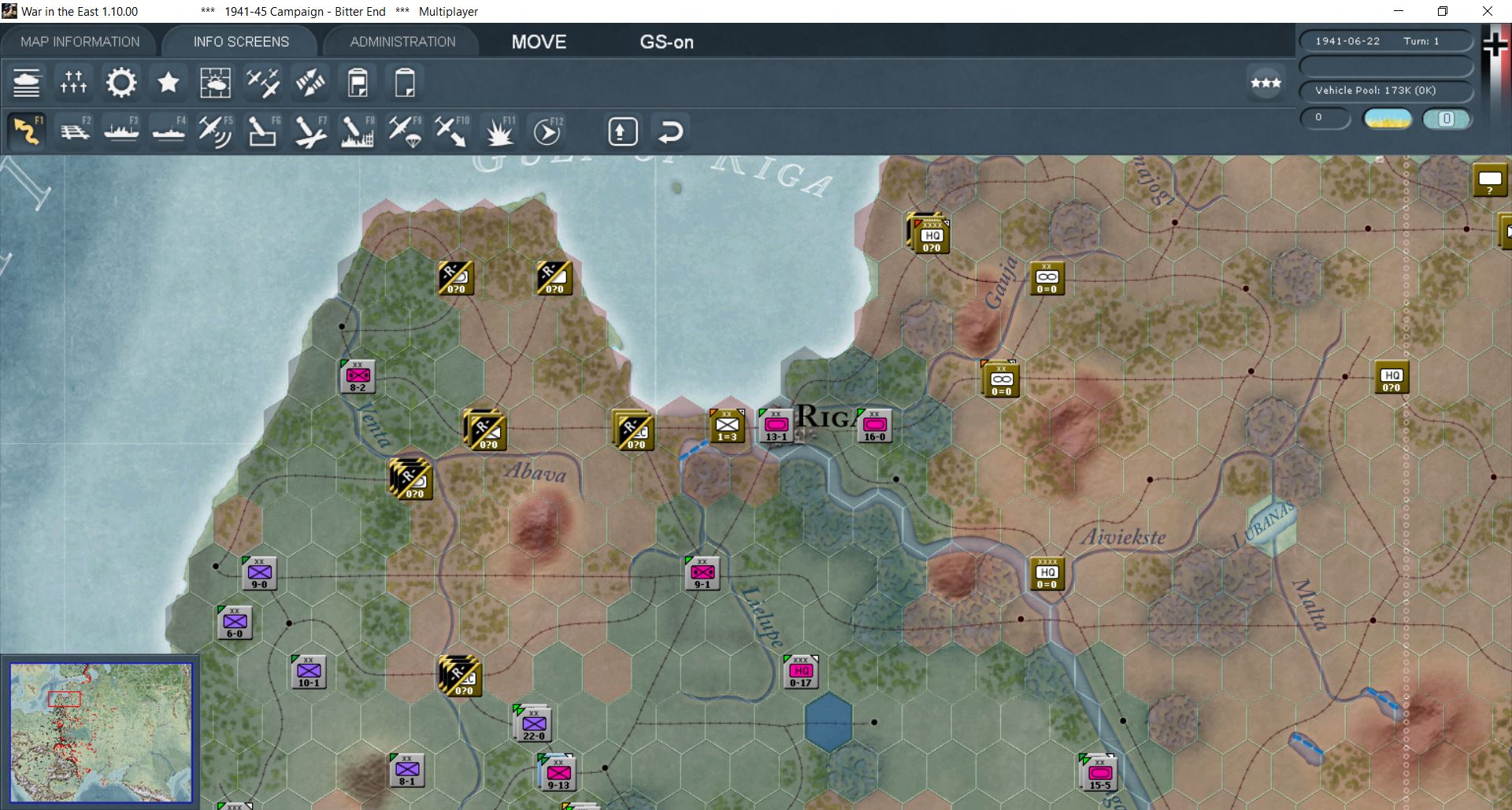Image resolution: width=1512 pixels, height=810 pixels.
Task: Click the German cross side flag
Action: coord(1495,46)
